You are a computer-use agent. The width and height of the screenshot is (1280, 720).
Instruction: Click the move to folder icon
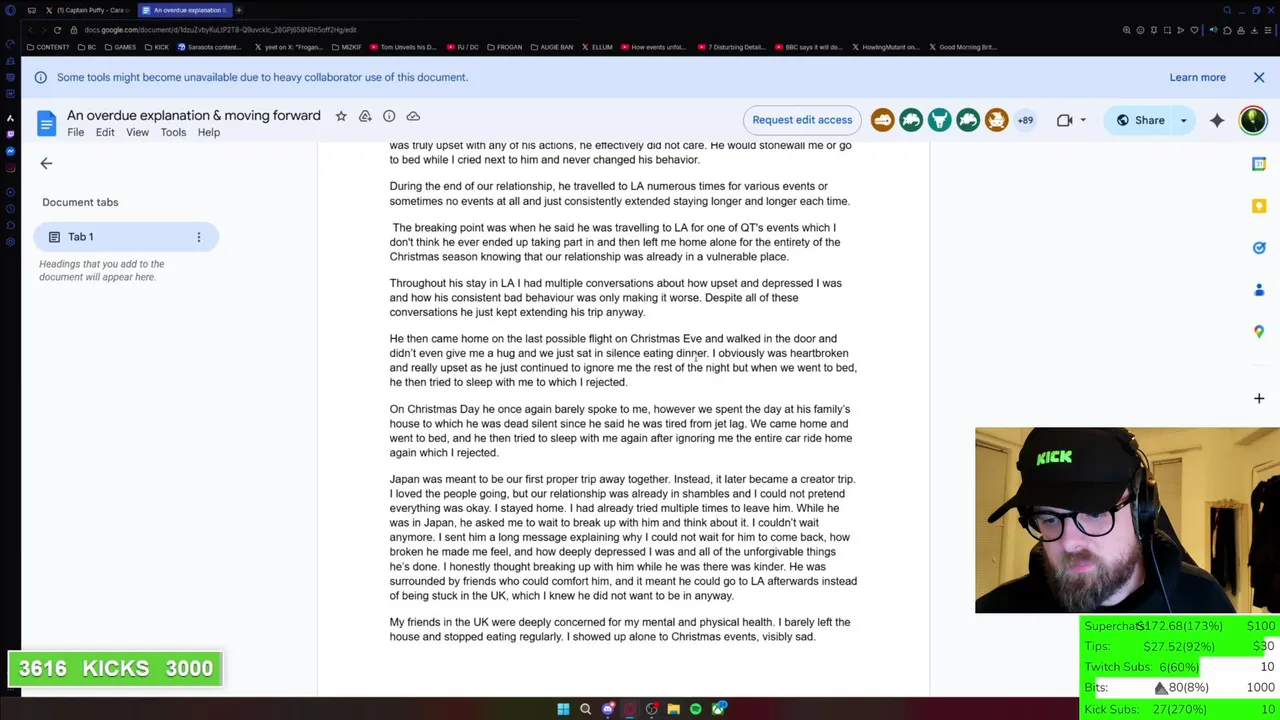(365, 116)
